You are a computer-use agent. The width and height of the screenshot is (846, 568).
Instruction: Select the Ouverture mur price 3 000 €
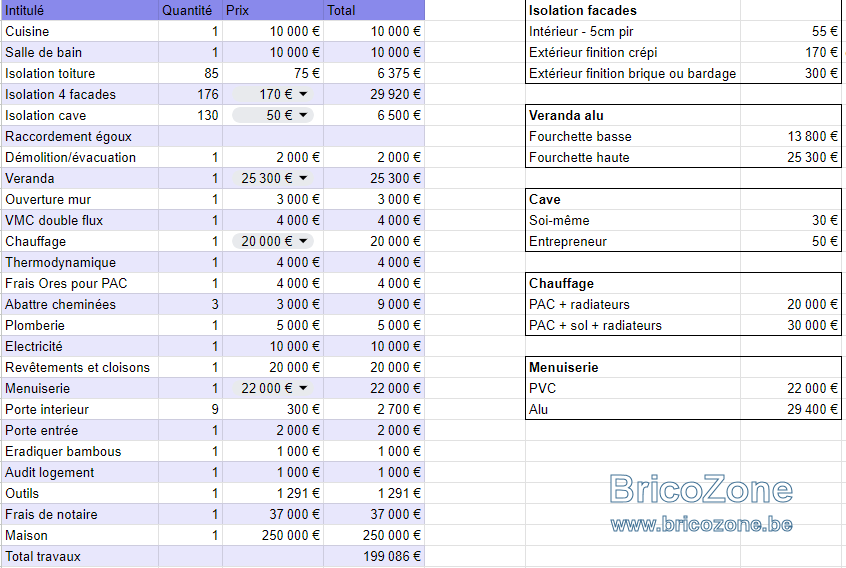[273, 200]
